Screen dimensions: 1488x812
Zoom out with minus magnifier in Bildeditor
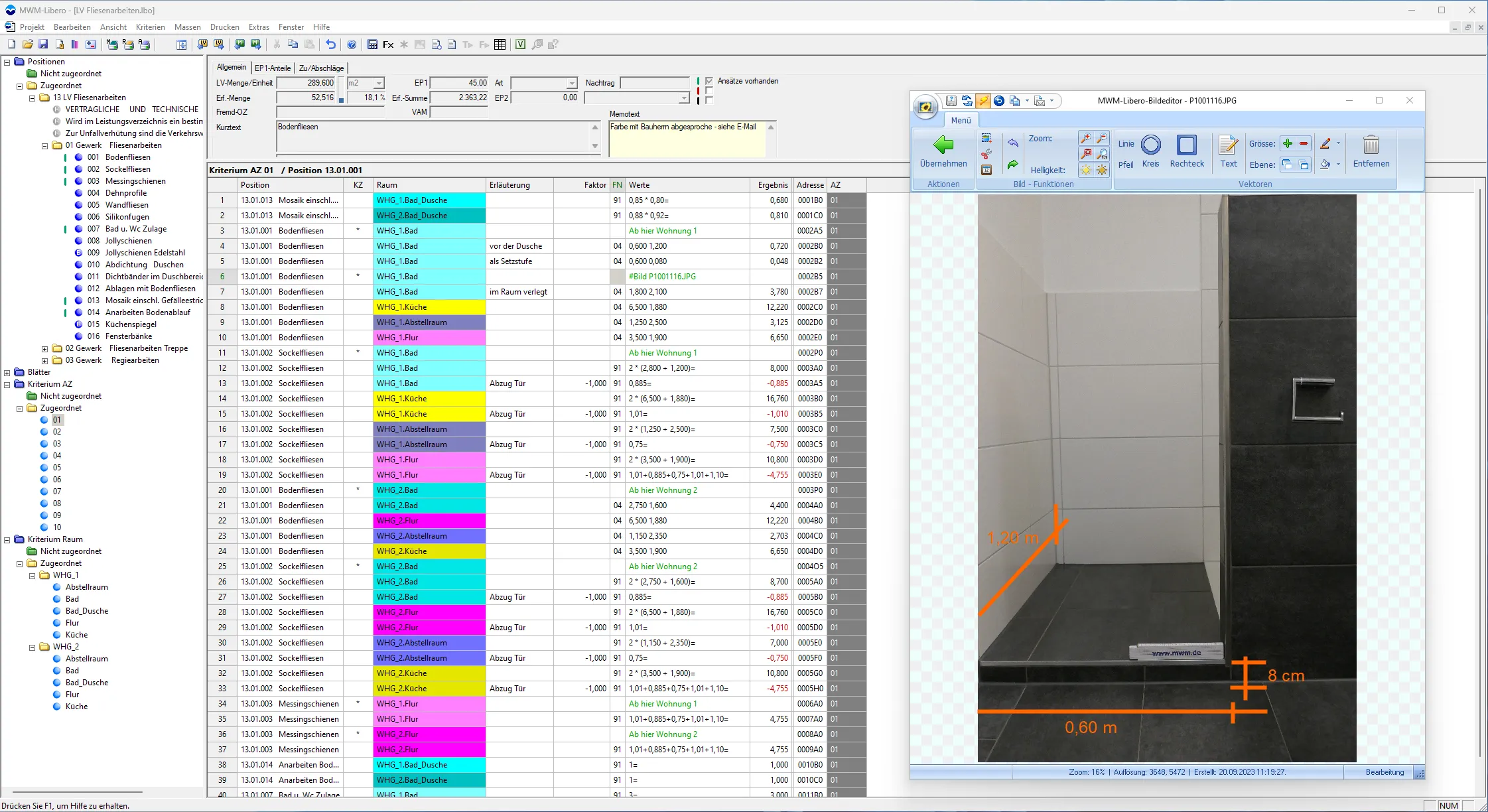click(x=1102, y=138)
